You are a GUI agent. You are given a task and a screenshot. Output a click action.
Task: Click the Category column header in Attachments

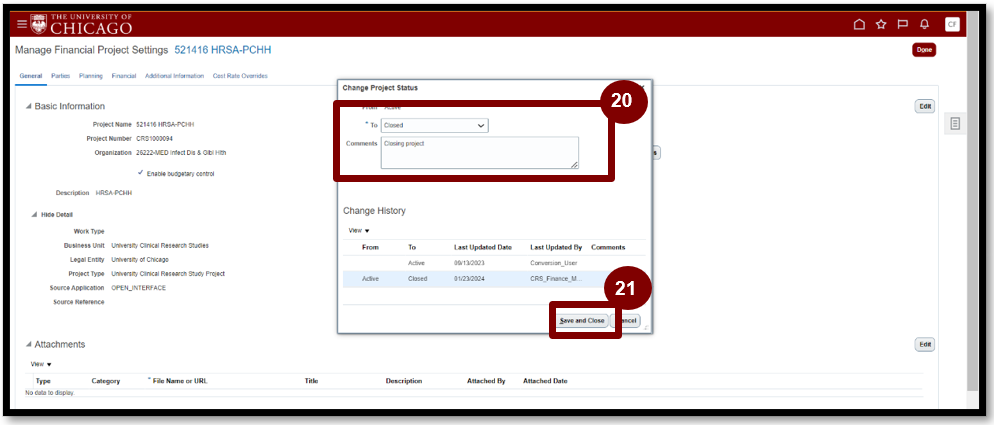tap(106, 381)
